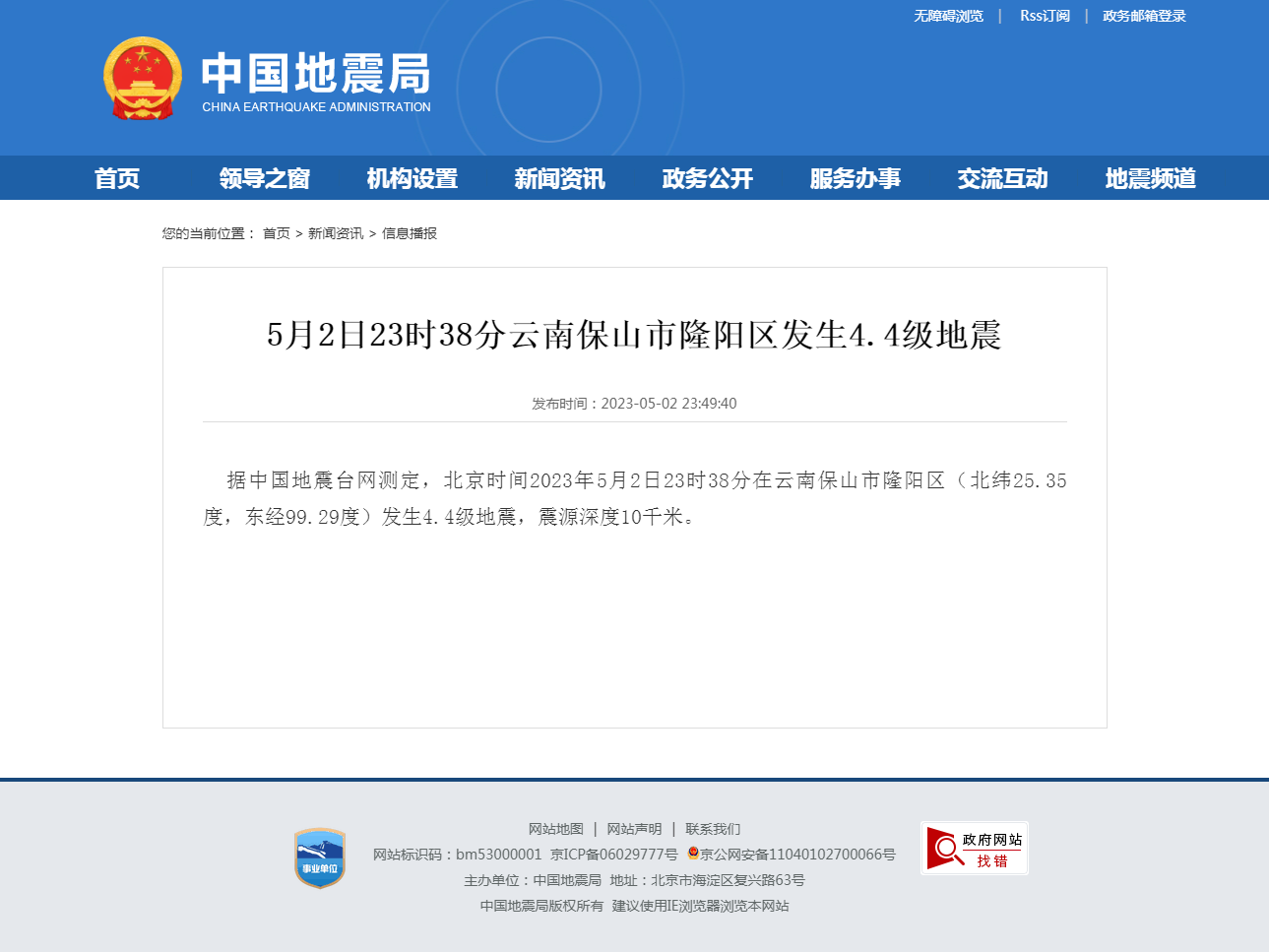Viewport: 1269px width, 952px height.
Task: Open the 政务邮箱登录 link
Action: point(1144,16)
